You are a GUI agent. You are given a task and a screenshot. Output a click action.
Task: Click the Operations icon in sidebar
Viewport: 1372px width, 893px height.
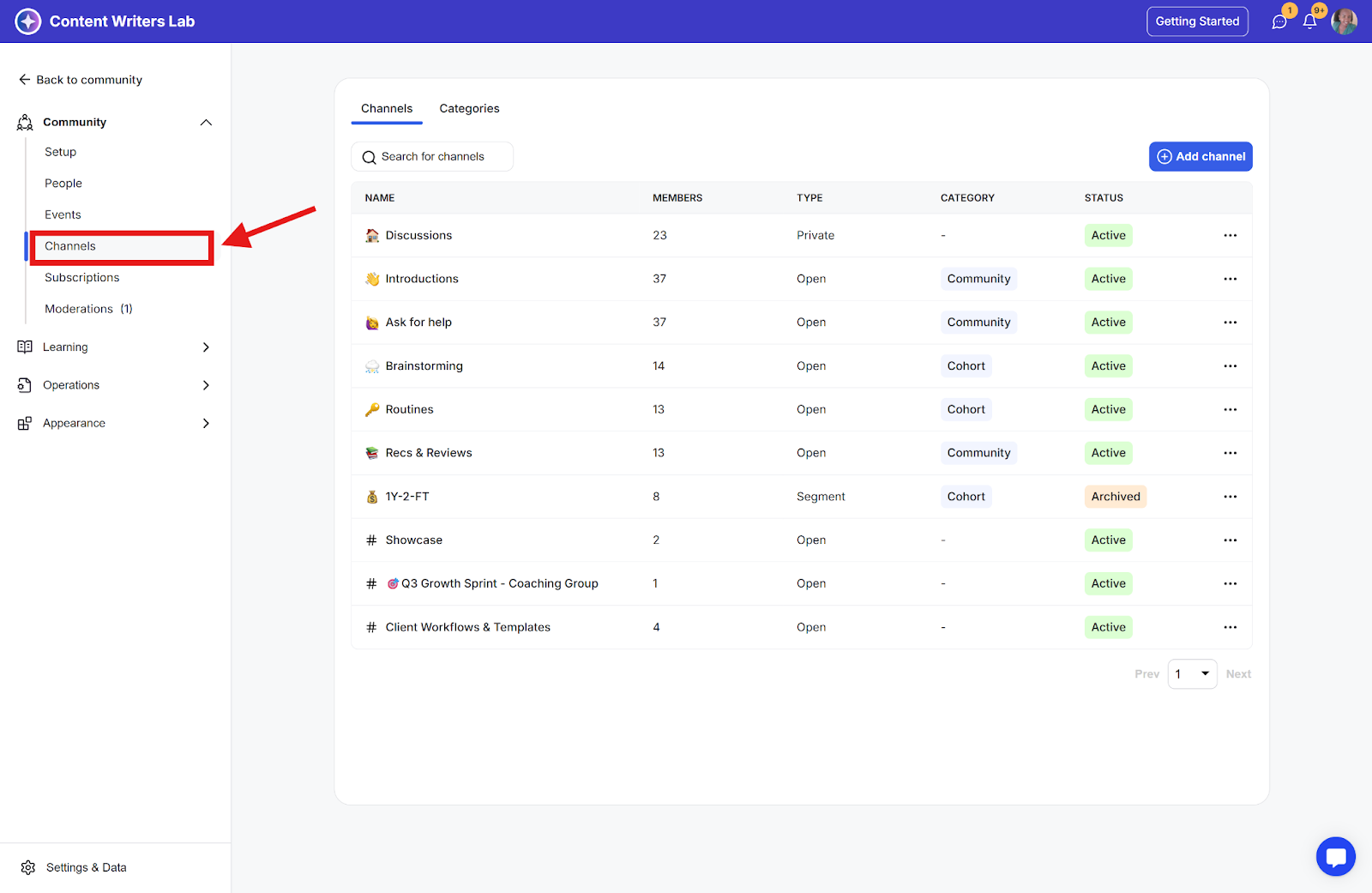(25, 385)
